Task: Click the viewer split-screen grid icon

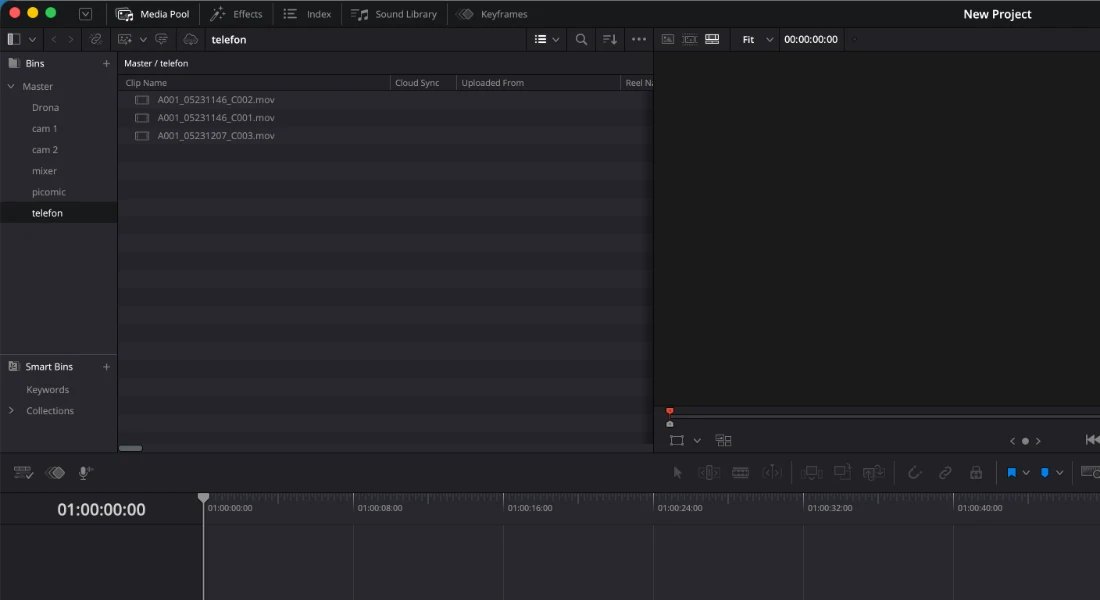Action: 723,441
